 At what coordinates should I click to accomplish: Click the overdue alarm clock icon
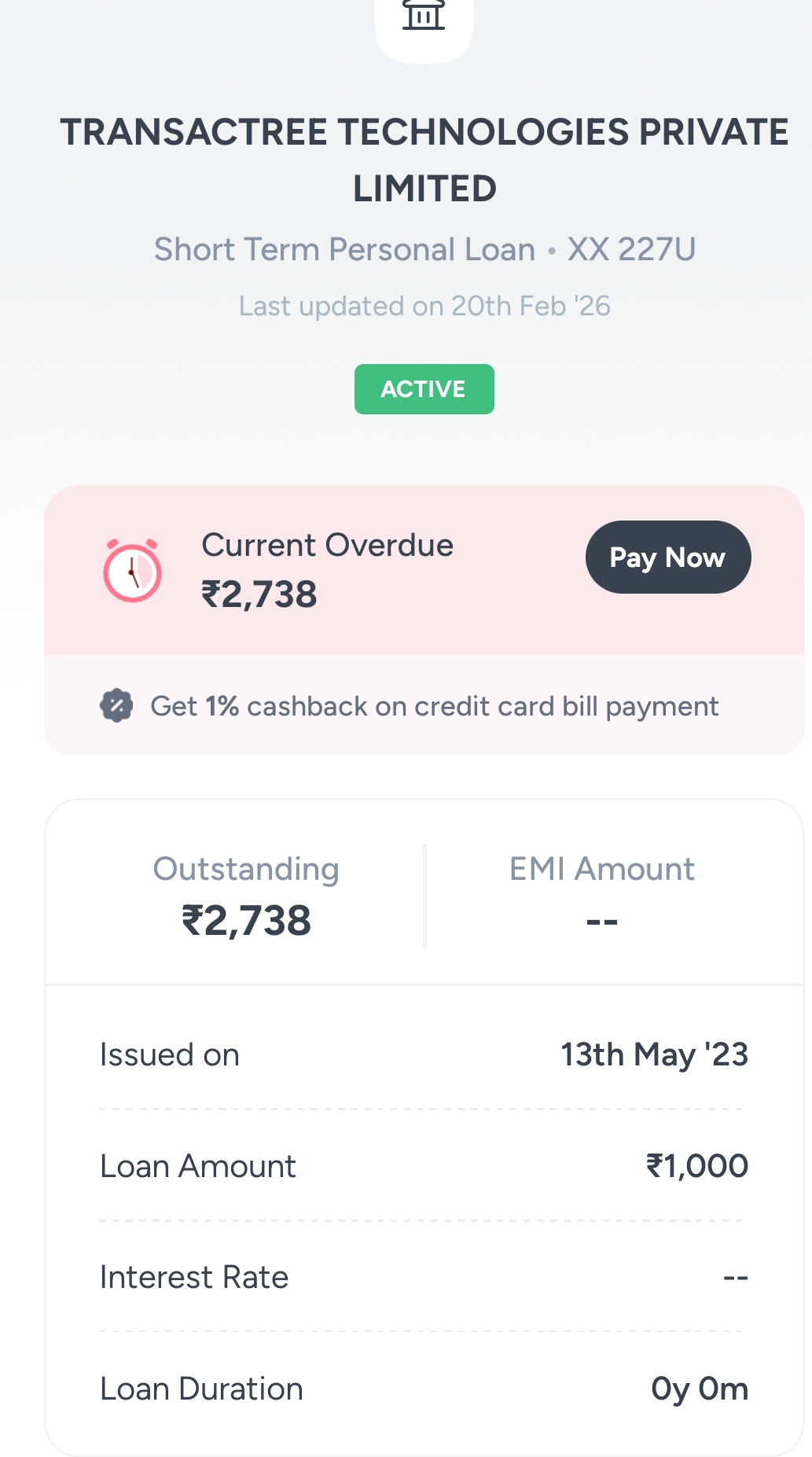pos(132,571)
